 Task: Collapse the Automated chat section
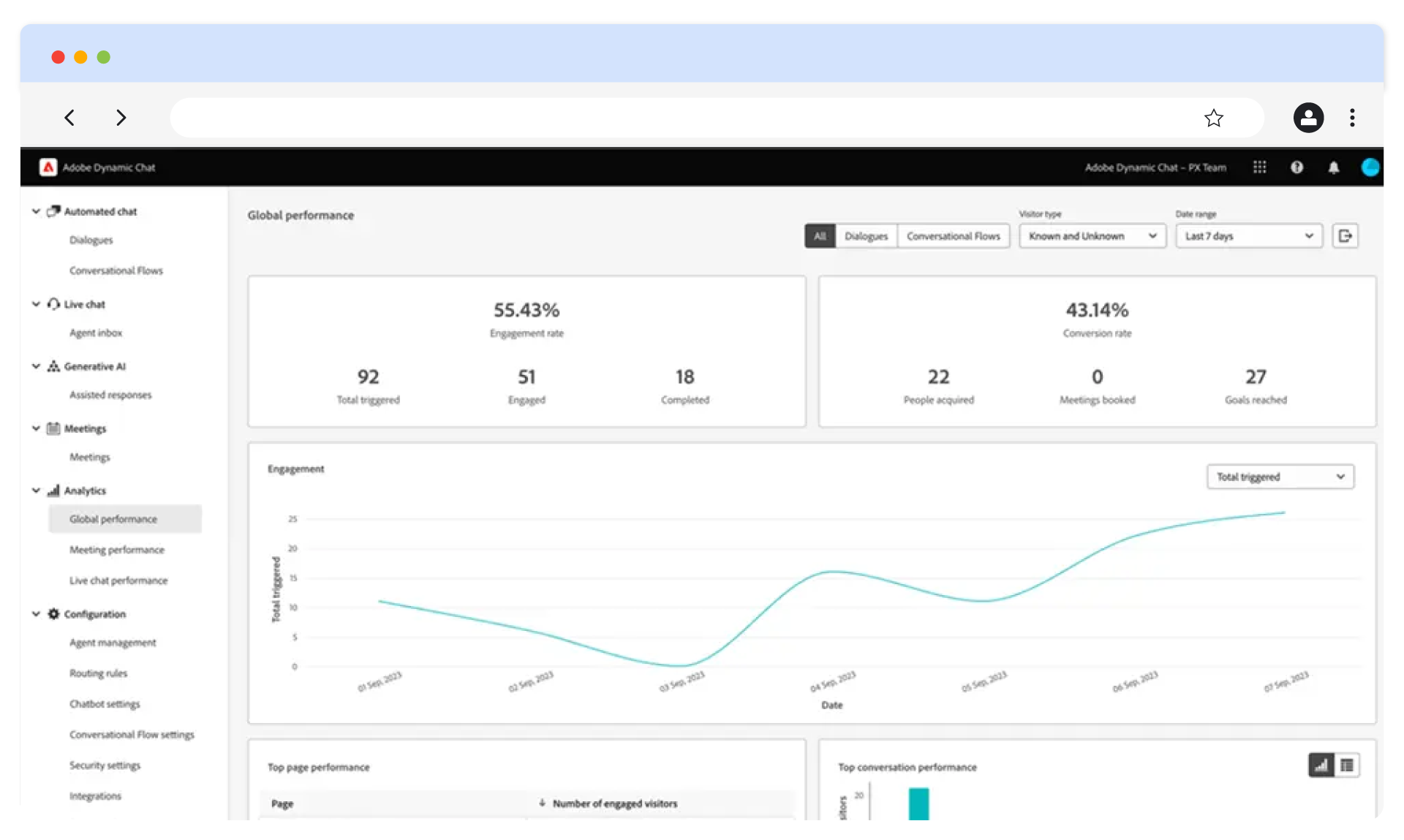pyautogui.click(x=36, y=211)
